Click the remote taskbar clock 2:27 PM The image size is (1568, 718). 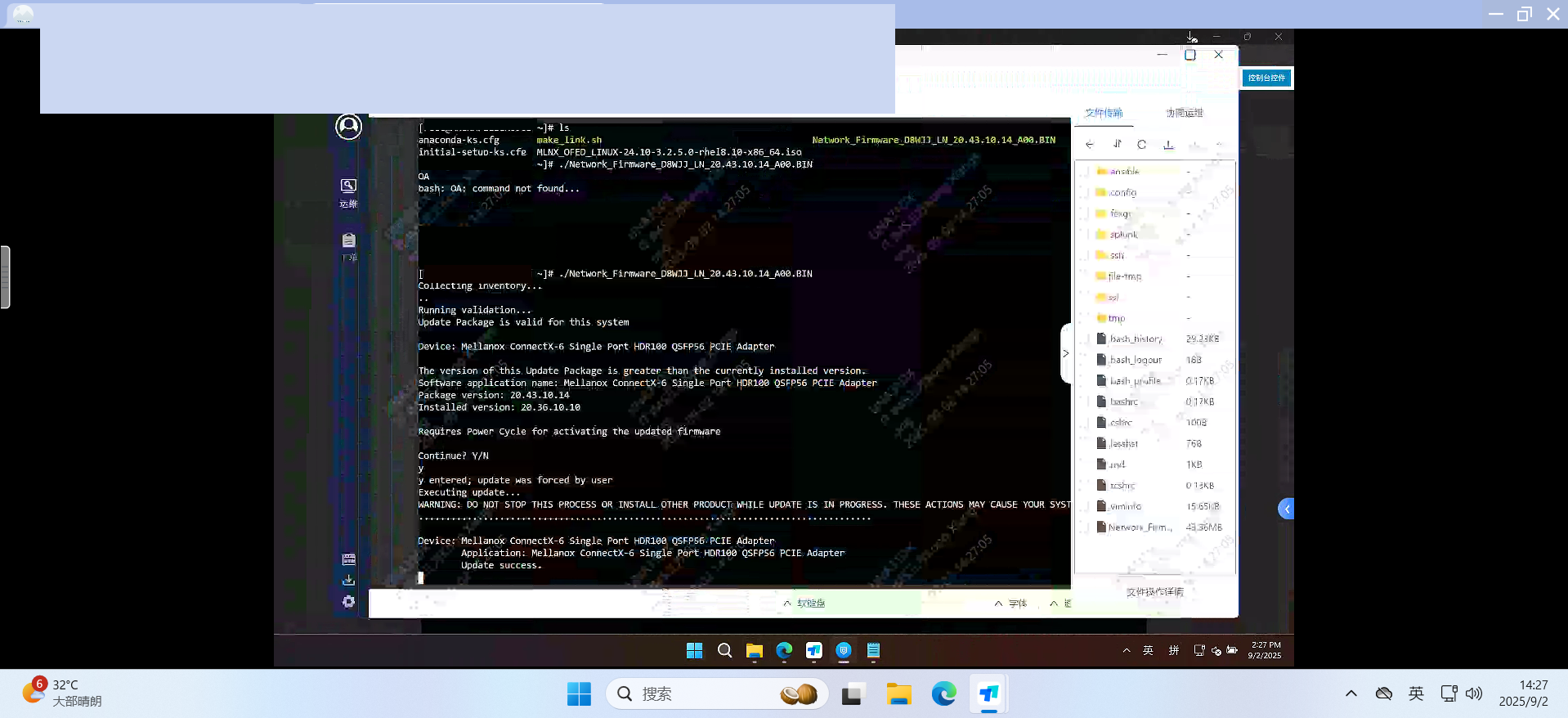click(x=1265, y=650)
